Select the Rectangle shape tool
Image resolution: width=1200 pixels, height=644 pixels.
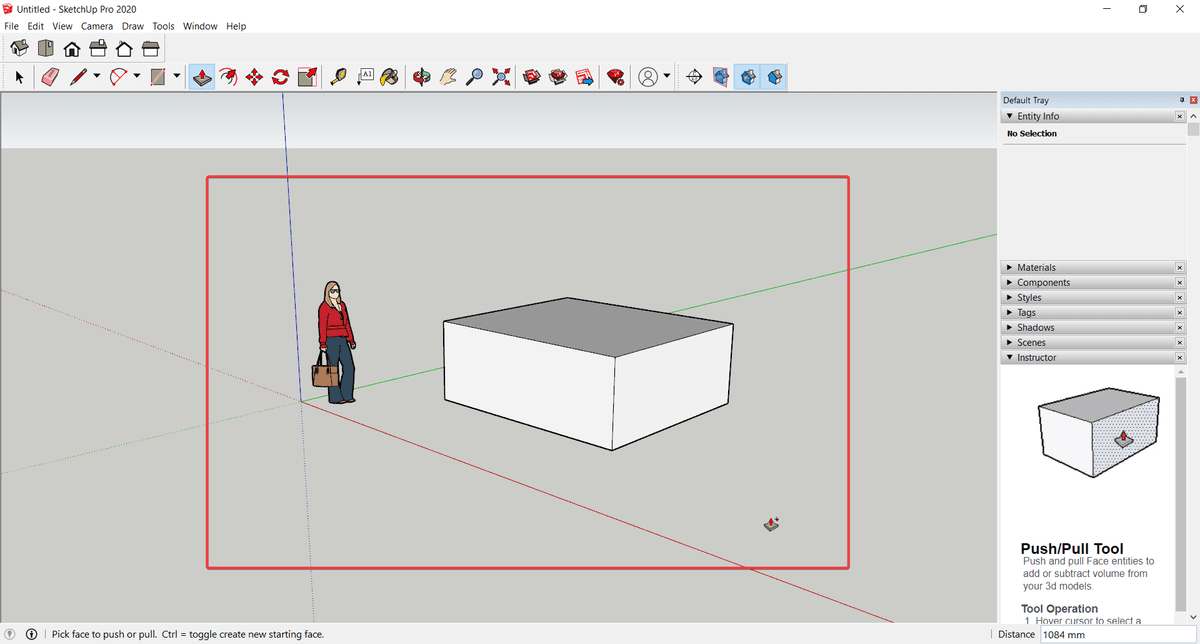pos(159,77)
